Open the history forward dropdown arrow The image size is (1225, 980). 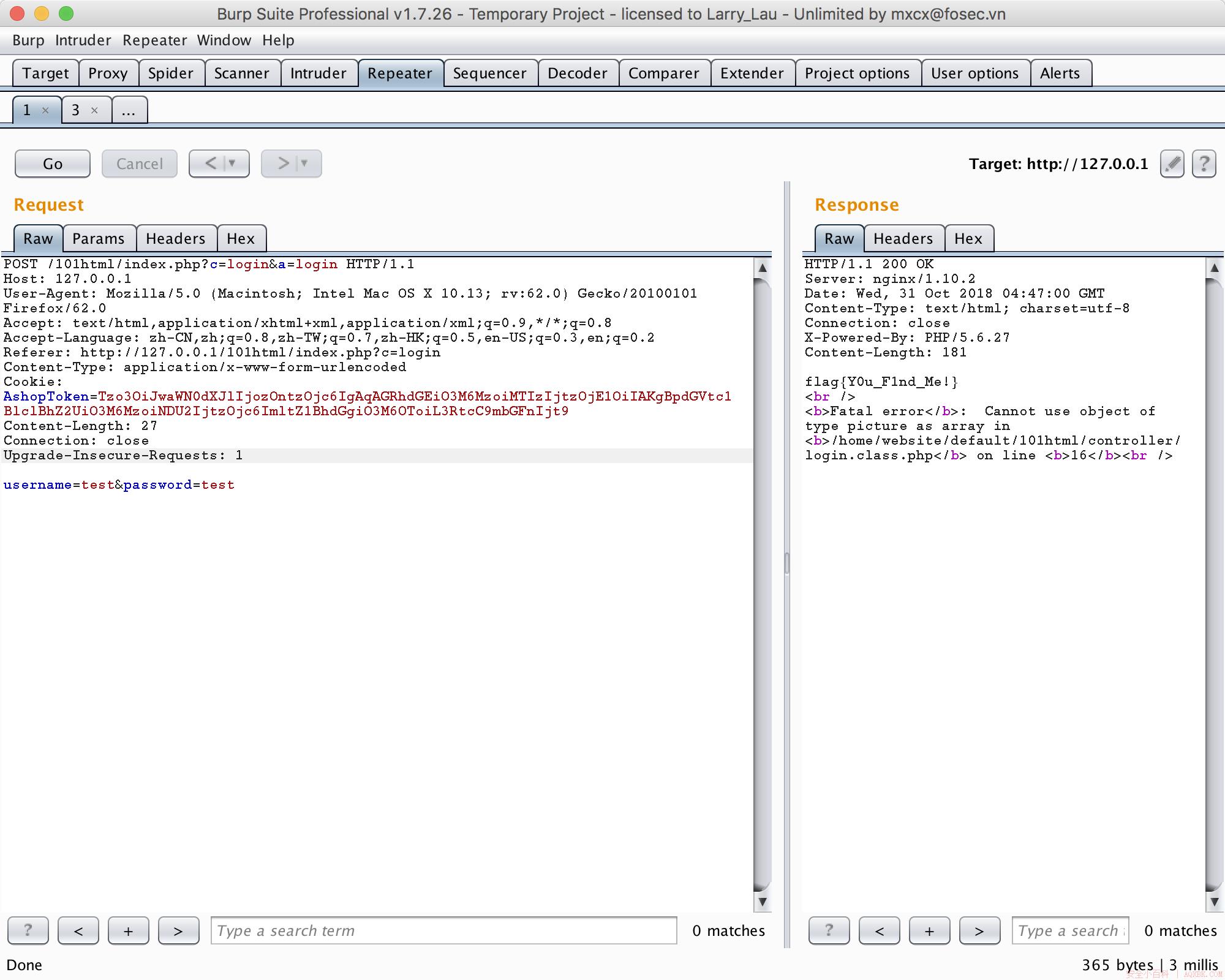[305, 164]
